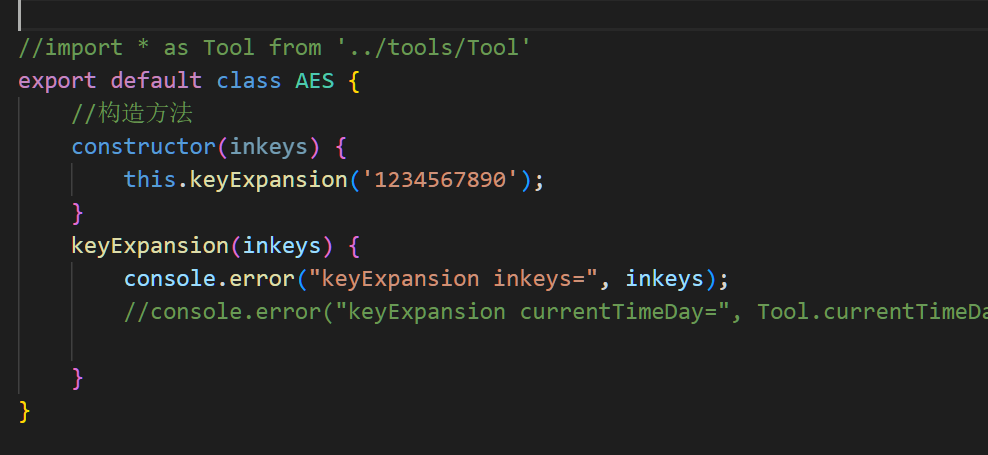Click inkeys parameter in keyExpansion definition
Image resolution: width=988 pixels, height=455 pixels.
(x=282, y=245)
